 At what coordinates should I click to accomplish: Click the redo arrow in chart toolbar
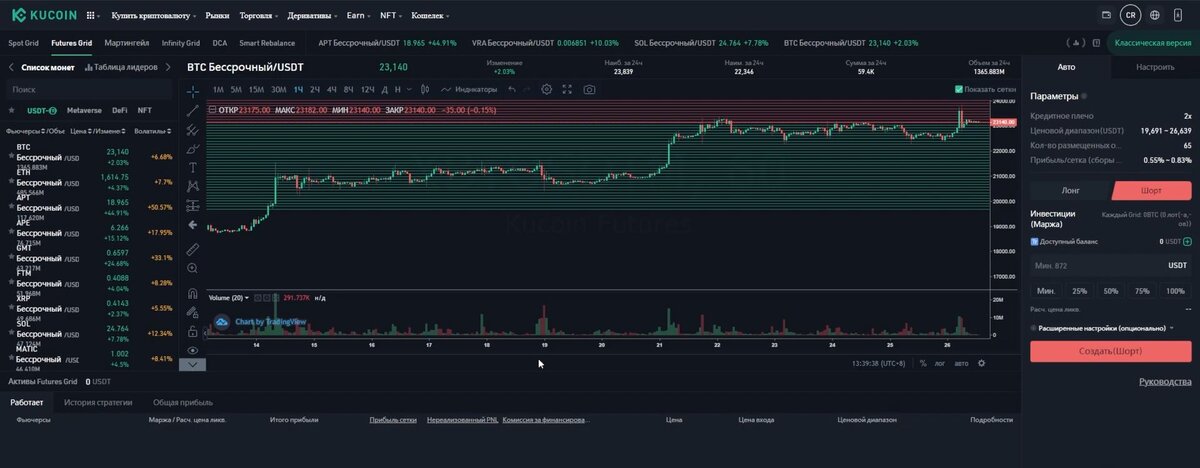528,89
